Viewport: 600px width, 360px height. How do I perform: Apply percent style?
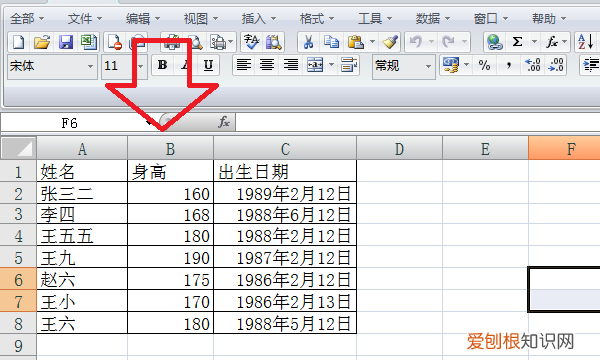(484, 65)
